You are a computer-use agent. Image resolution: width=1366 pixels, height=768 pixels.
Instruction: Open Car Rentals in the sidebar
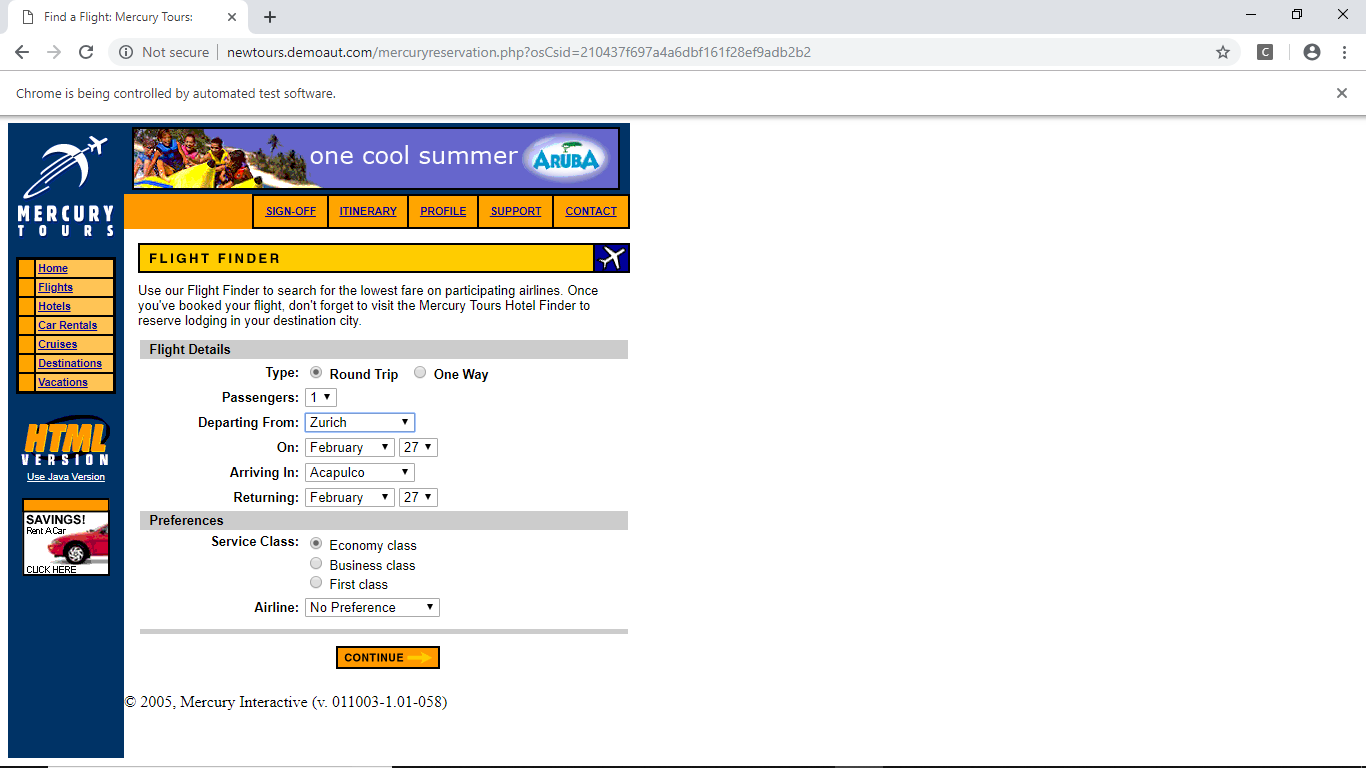click(x=68, y=325)
